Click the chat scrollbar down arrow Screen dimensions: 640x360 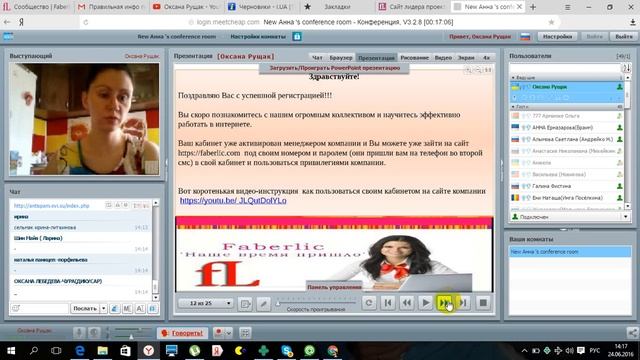tap(156, 298)
